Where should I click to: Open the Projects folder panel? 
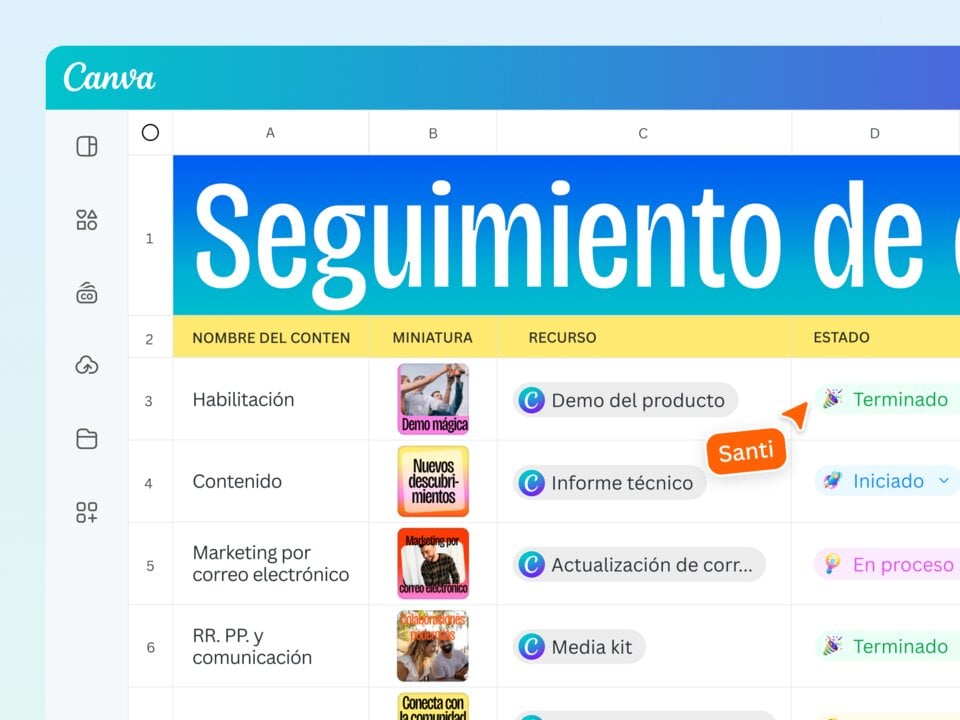point(87,439)
